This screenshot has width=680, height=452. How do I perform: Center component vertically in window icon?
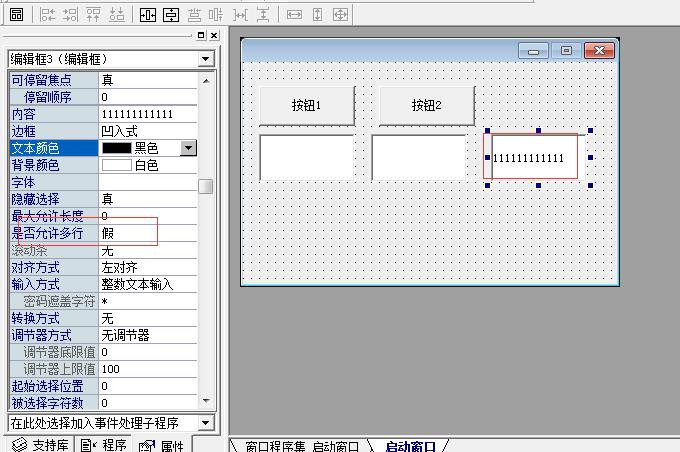click(171, 15)
